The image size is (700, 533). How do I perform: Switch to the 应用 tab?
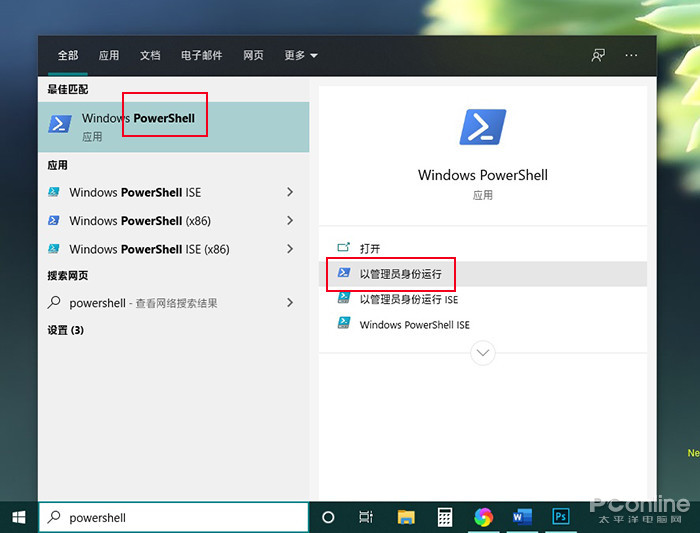[x=109, y=55]
